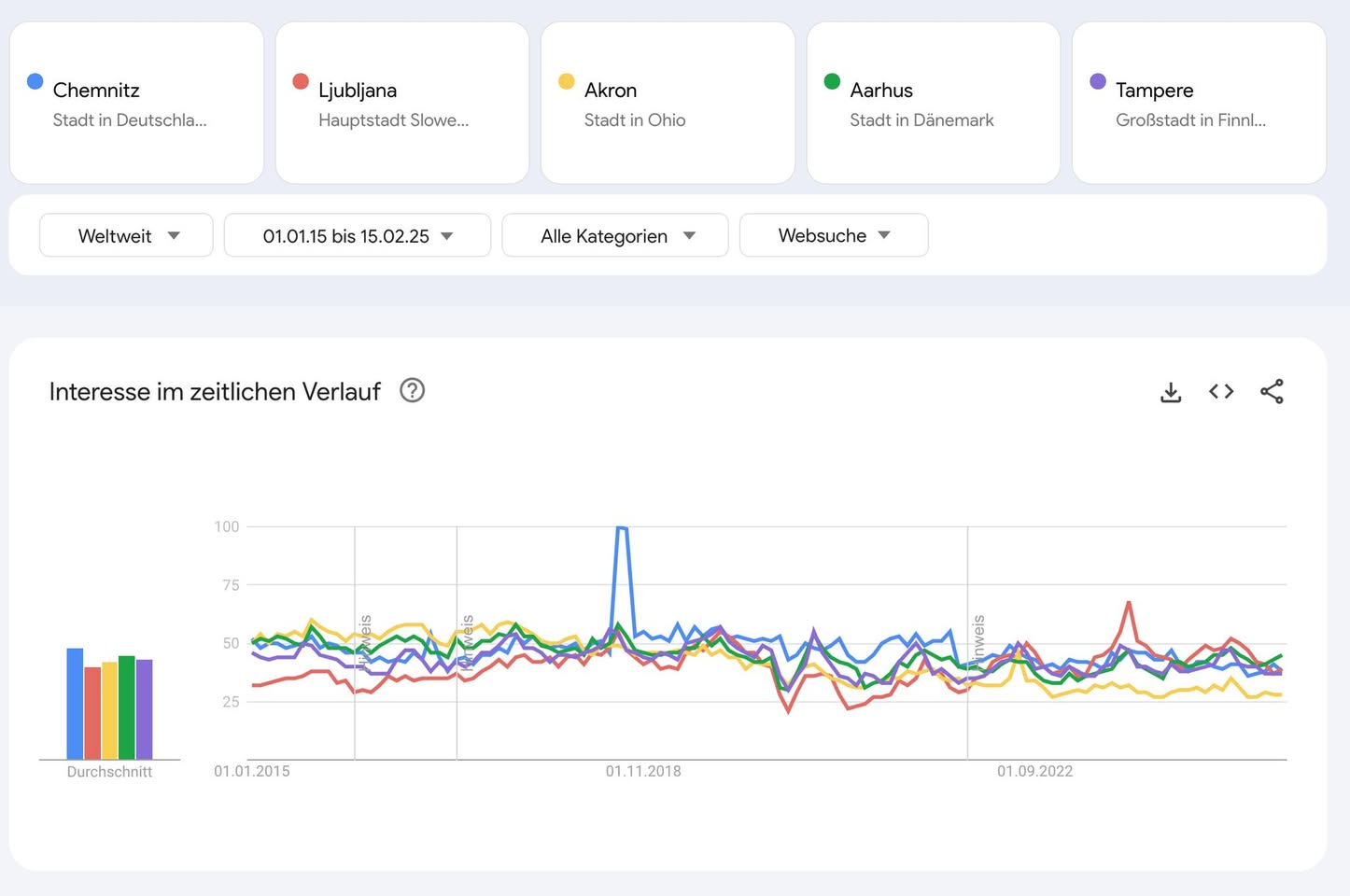The width and height of the screenshot is (1350, 896).
Task: Click the green Aarhus color dot
Action: pyautogui.click(x=832, y=81)
